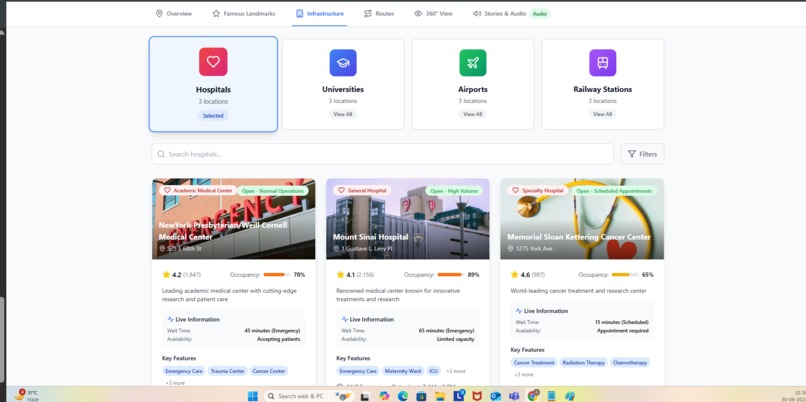Open Outlook from the taskbar
Image resolution: width=806 pixels, height=402 pixels.
click(496, 396)
